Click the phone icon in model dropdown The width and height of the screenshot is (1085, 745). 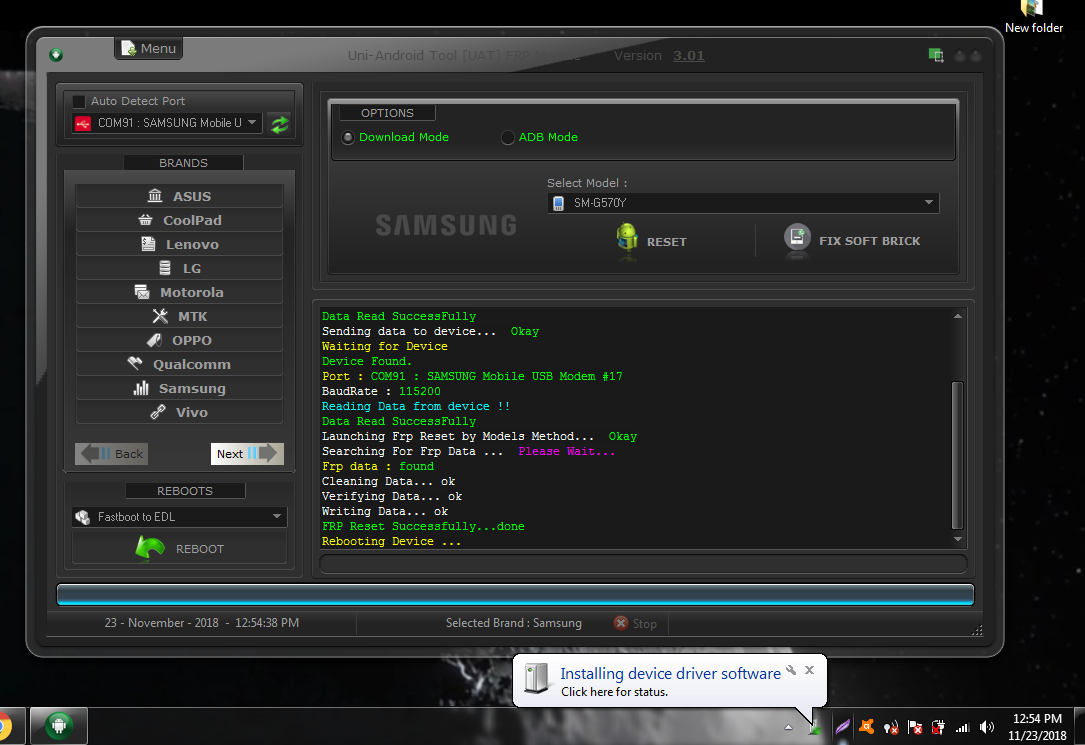coord(558,203)
